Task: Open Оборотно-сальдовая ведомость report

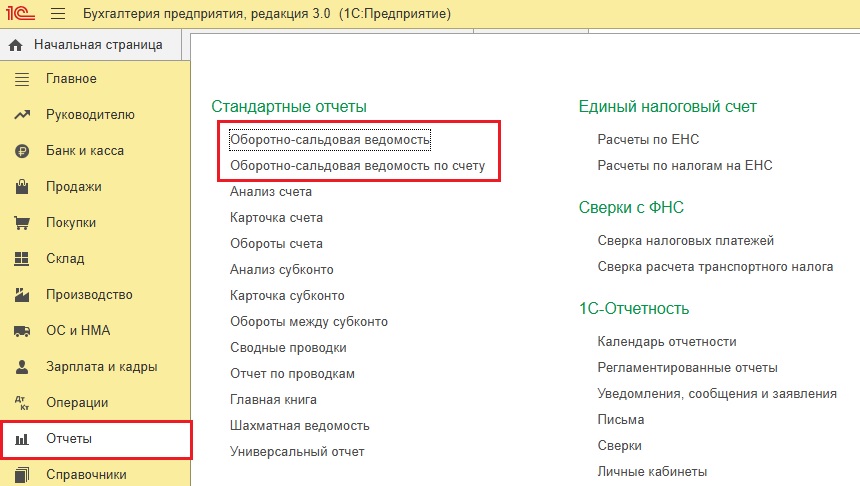Action: 330,140
